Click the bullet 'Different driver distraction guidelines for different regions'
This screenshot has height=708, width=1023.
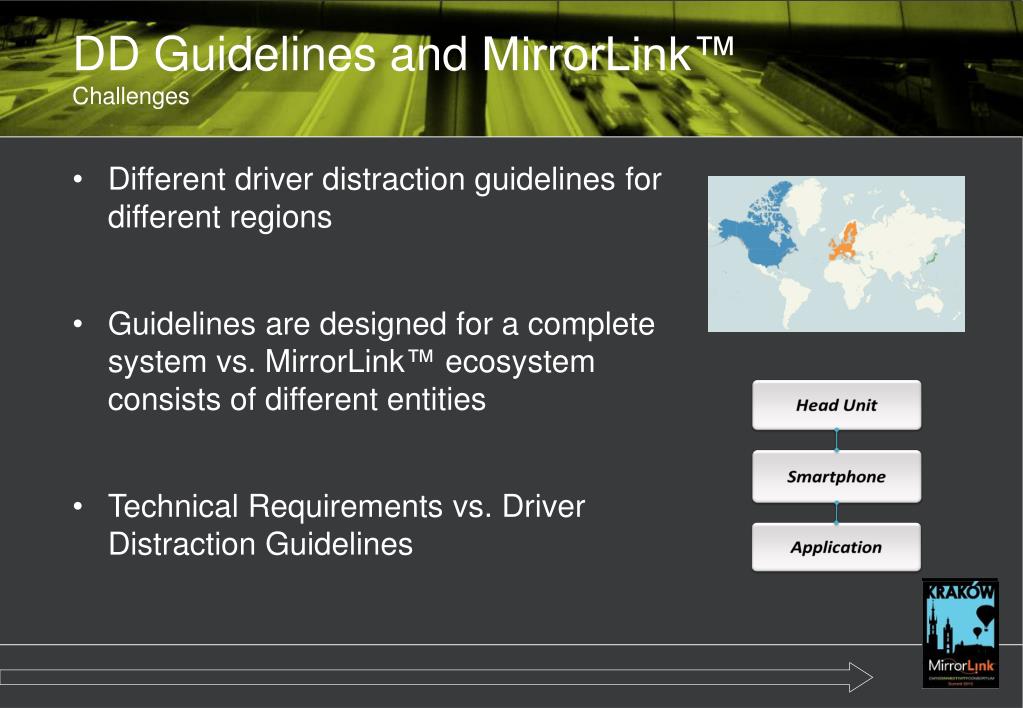pyautogui.click(x=385, y=198)
